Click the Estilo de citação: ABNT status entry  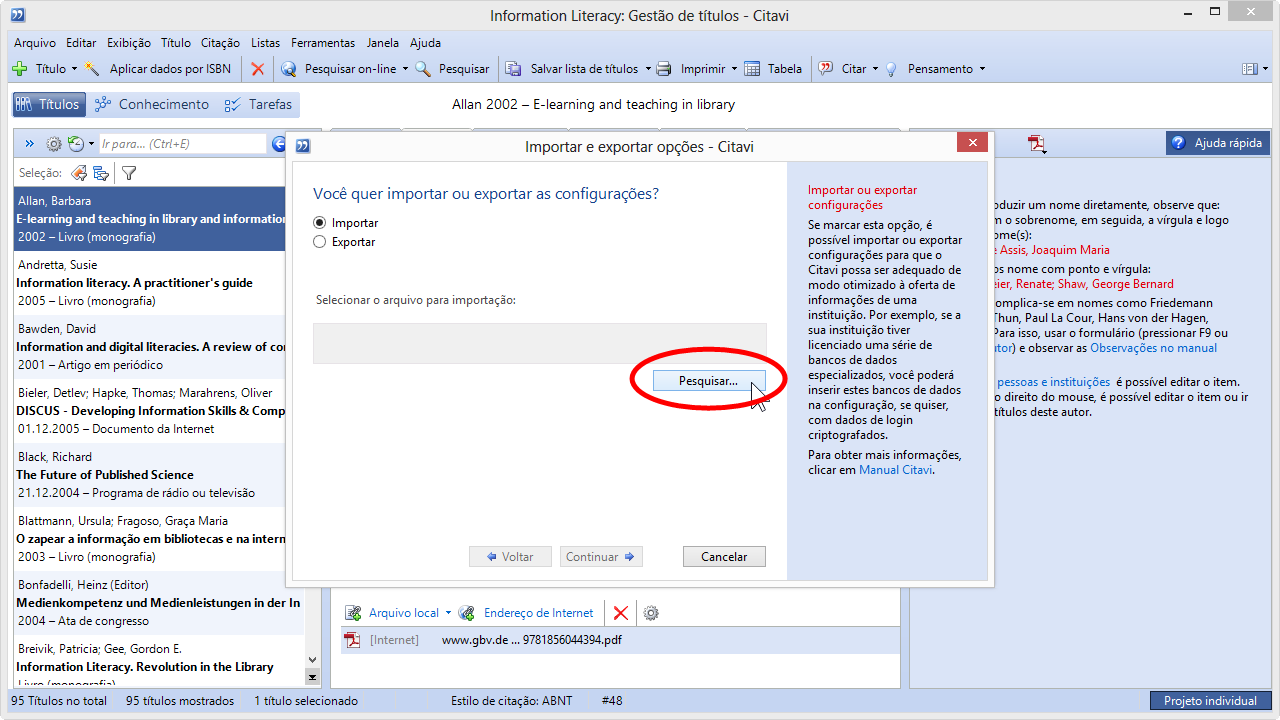(511, 701)
